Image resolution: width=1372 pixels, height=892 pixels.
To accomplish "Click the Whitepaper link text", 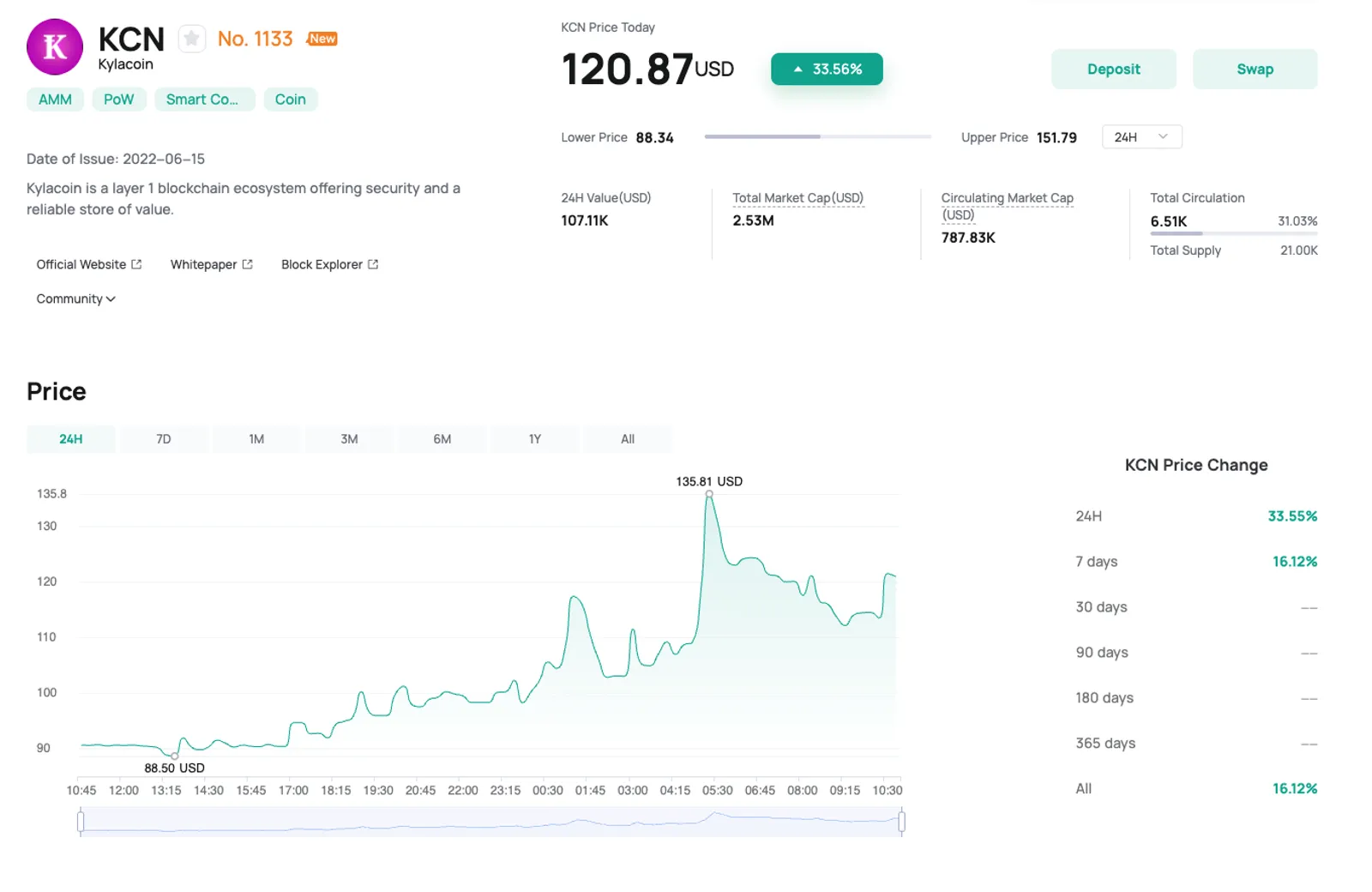I will tap(203, 264).
